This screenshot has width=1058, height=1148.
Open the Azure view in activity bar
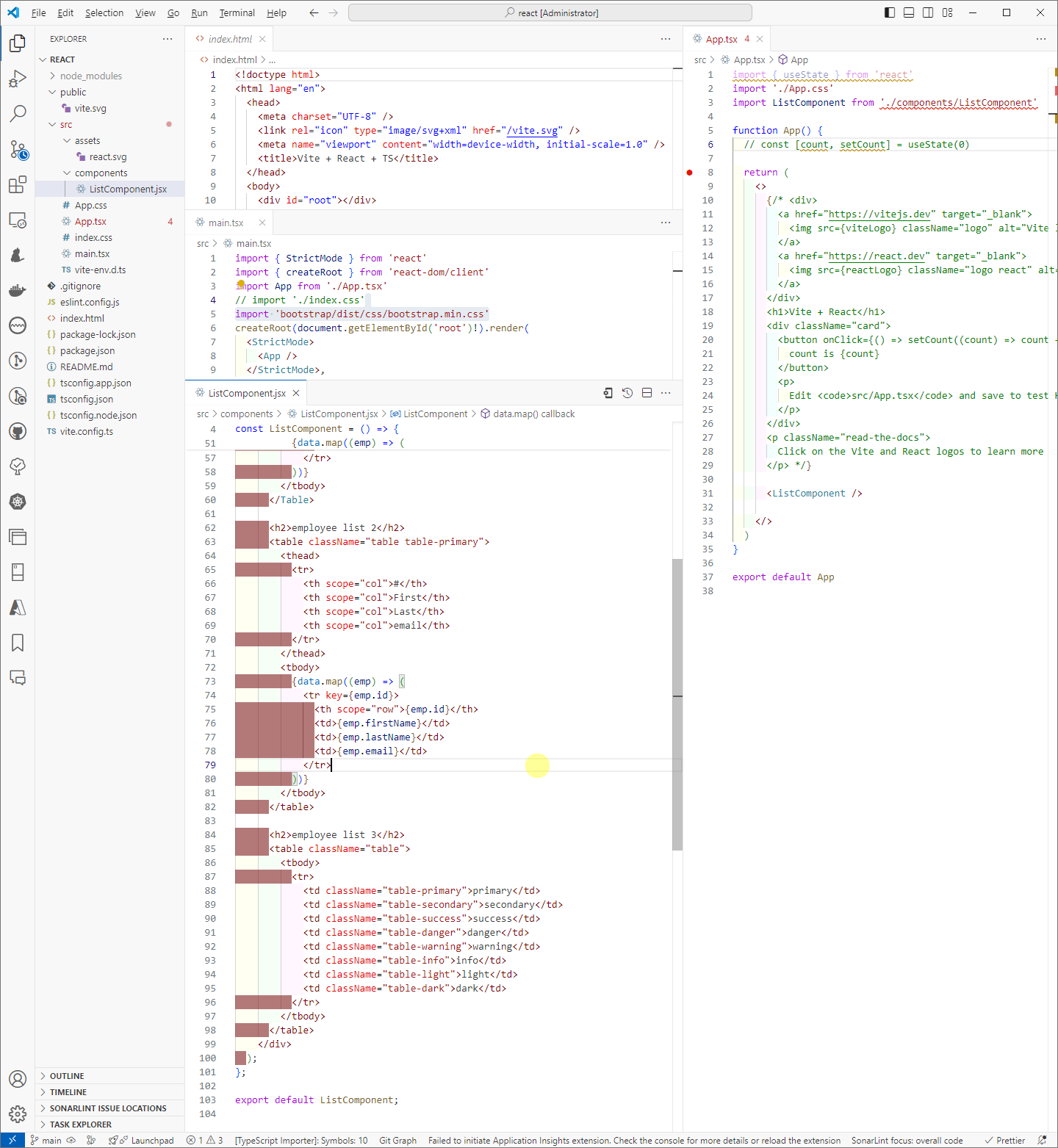[18, 607]
